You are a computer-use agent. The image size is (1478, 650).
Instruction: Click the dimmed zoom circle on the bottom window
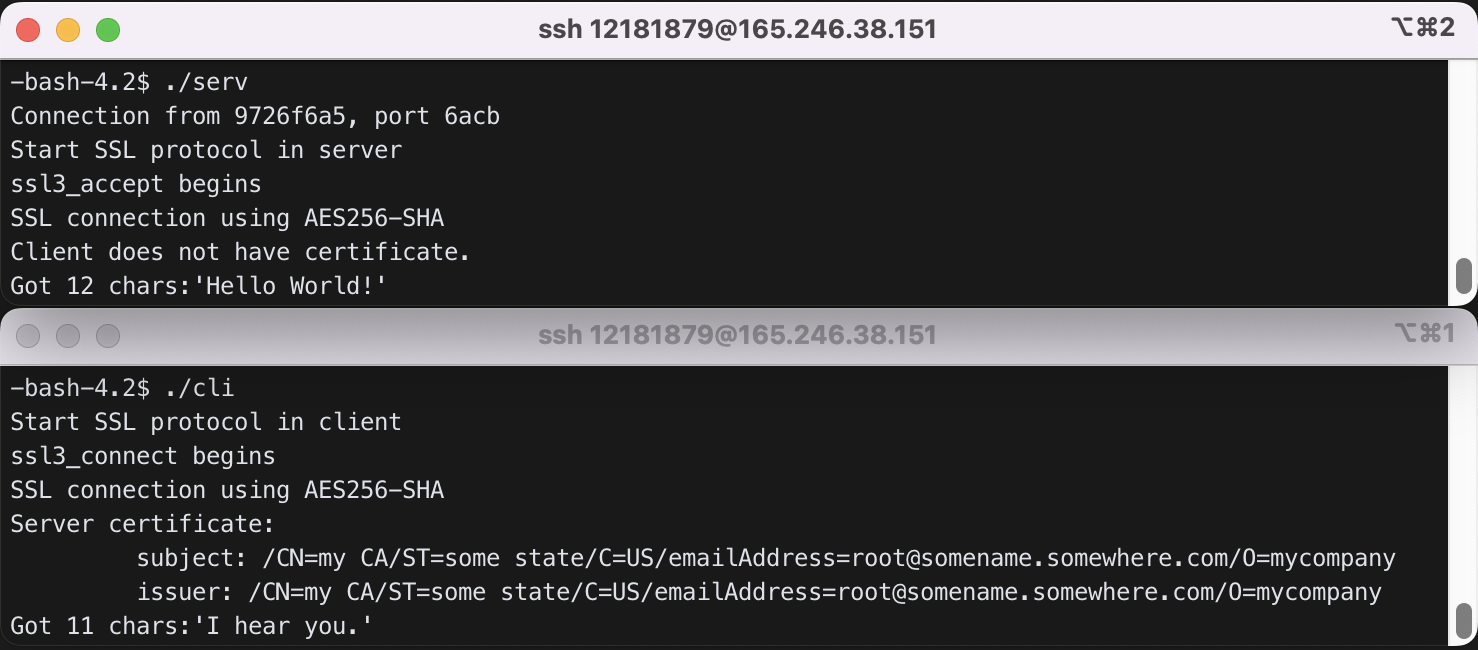point(108,335)
